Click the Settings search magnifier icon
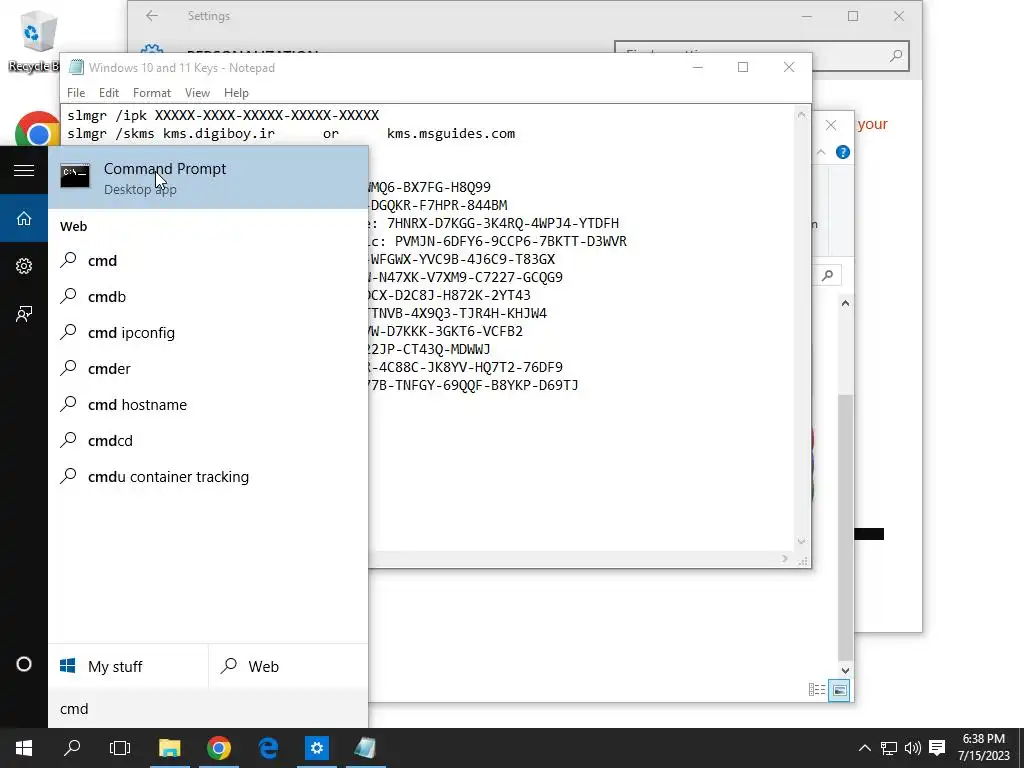This screenshot has width=1024, height=768. point(895,56)
